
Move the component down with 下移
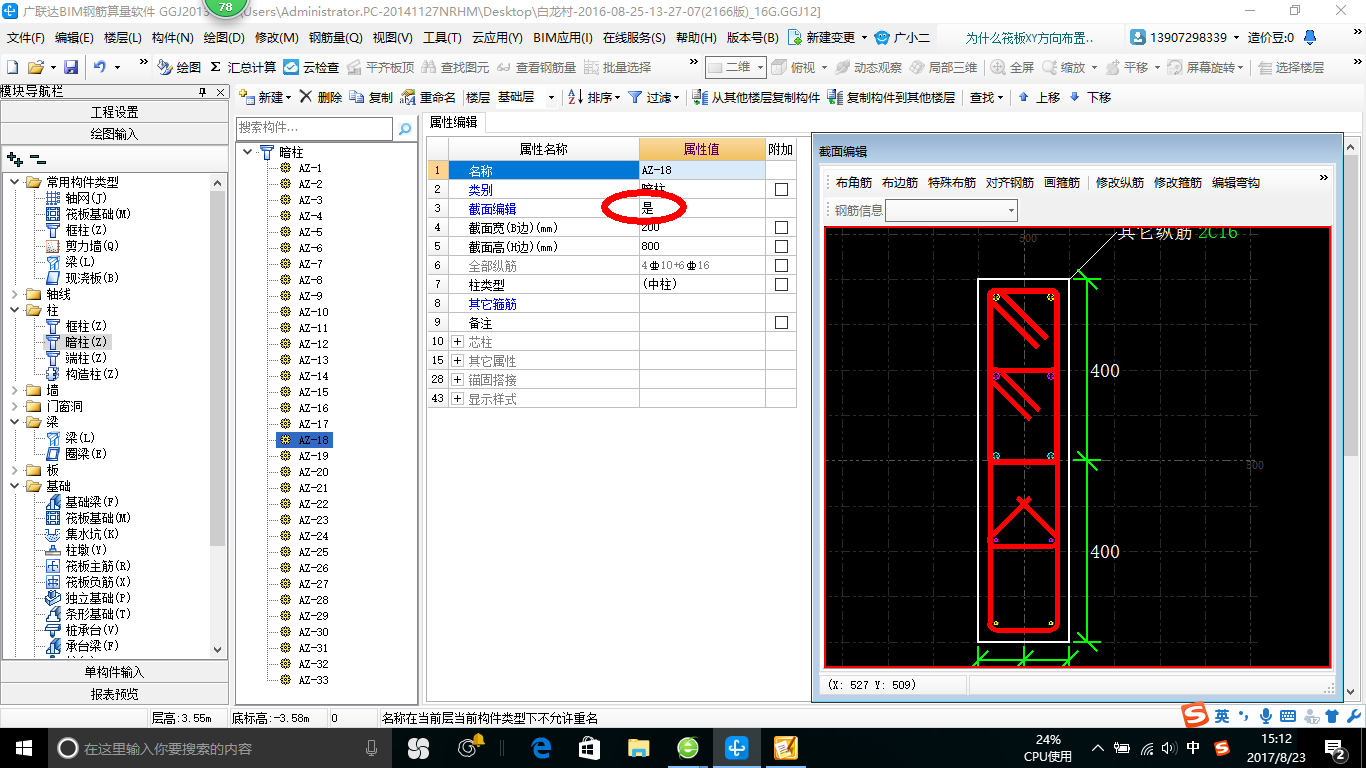(x=1090, y=97)
